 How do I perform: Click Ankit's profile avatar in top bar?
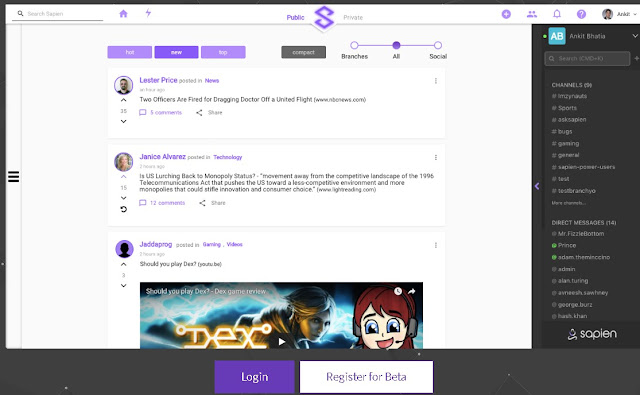coord(607,14)
